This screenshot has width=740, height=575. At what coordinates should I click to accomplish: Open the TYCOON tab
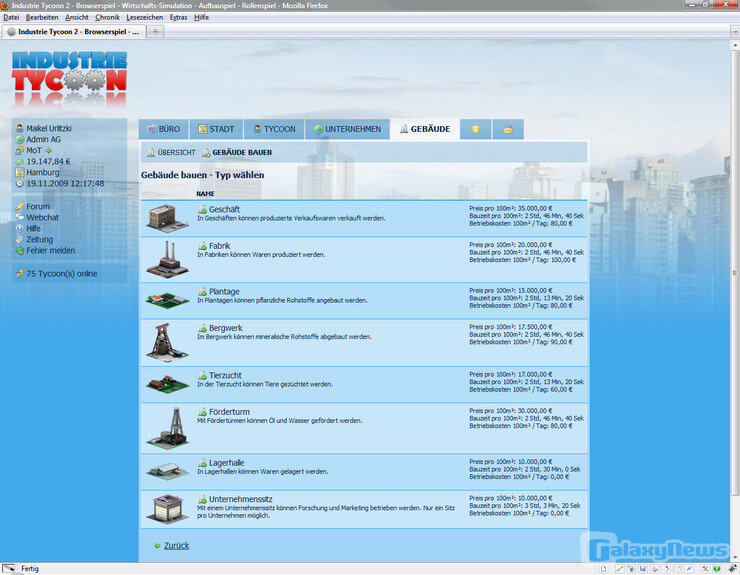274,129
